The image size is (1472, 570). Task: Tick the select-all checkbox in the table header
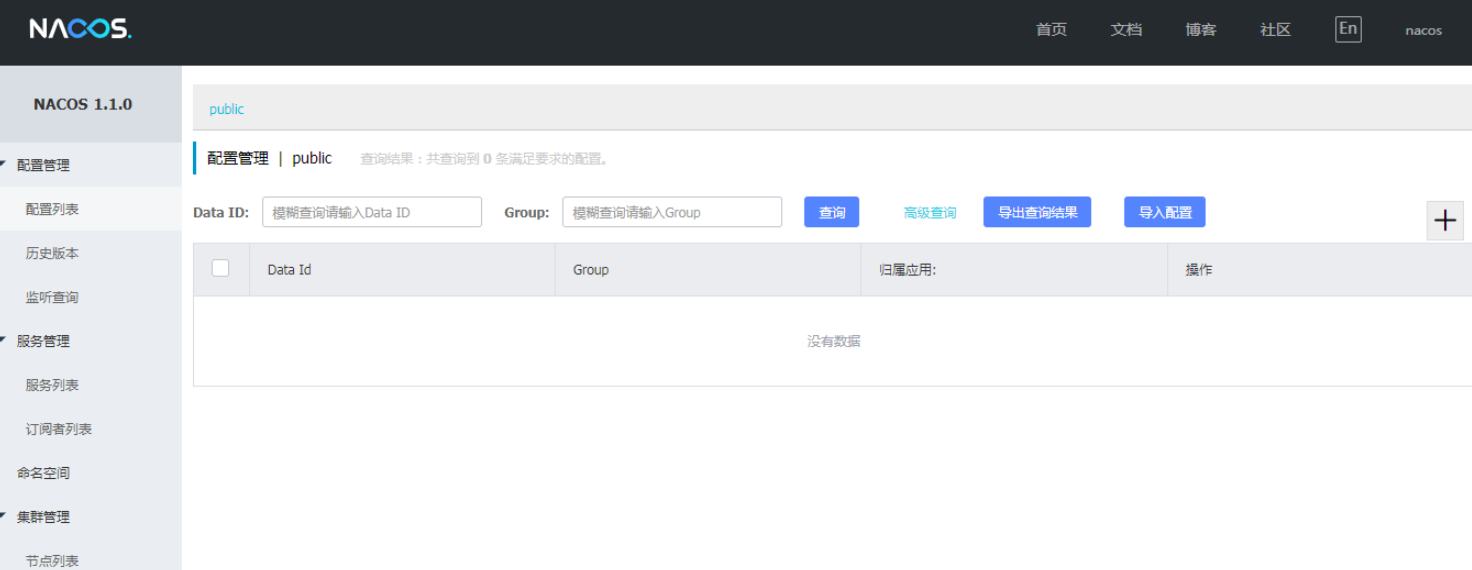221,268
